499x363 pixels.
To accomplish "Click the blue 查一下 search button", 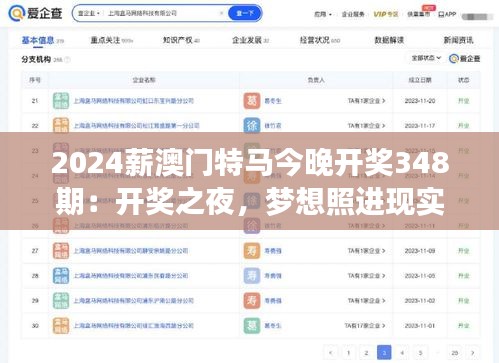I will point(245,13).
